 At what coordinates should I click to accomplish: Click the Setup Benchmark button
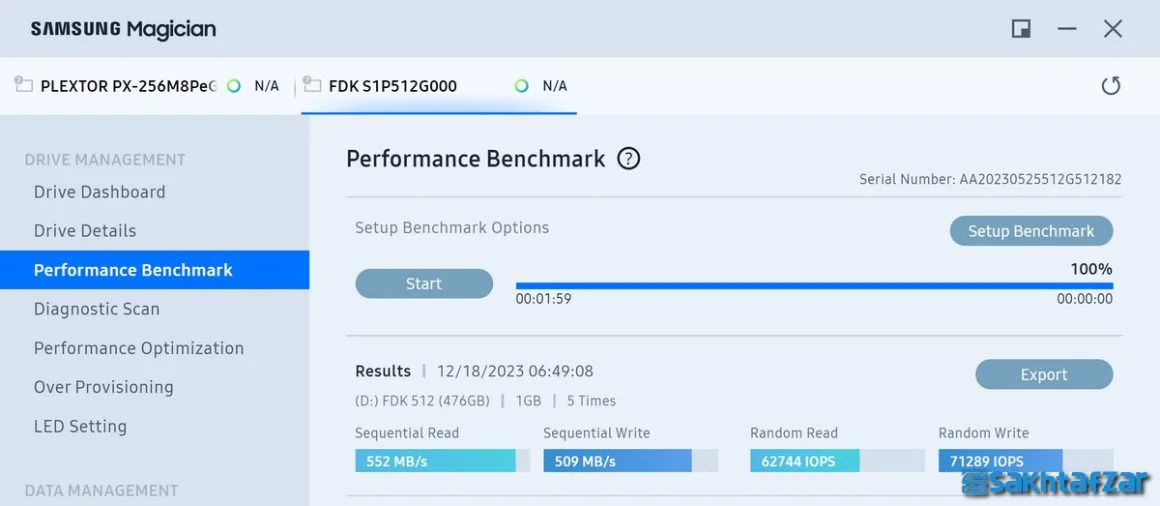(x=1031, y=231)
